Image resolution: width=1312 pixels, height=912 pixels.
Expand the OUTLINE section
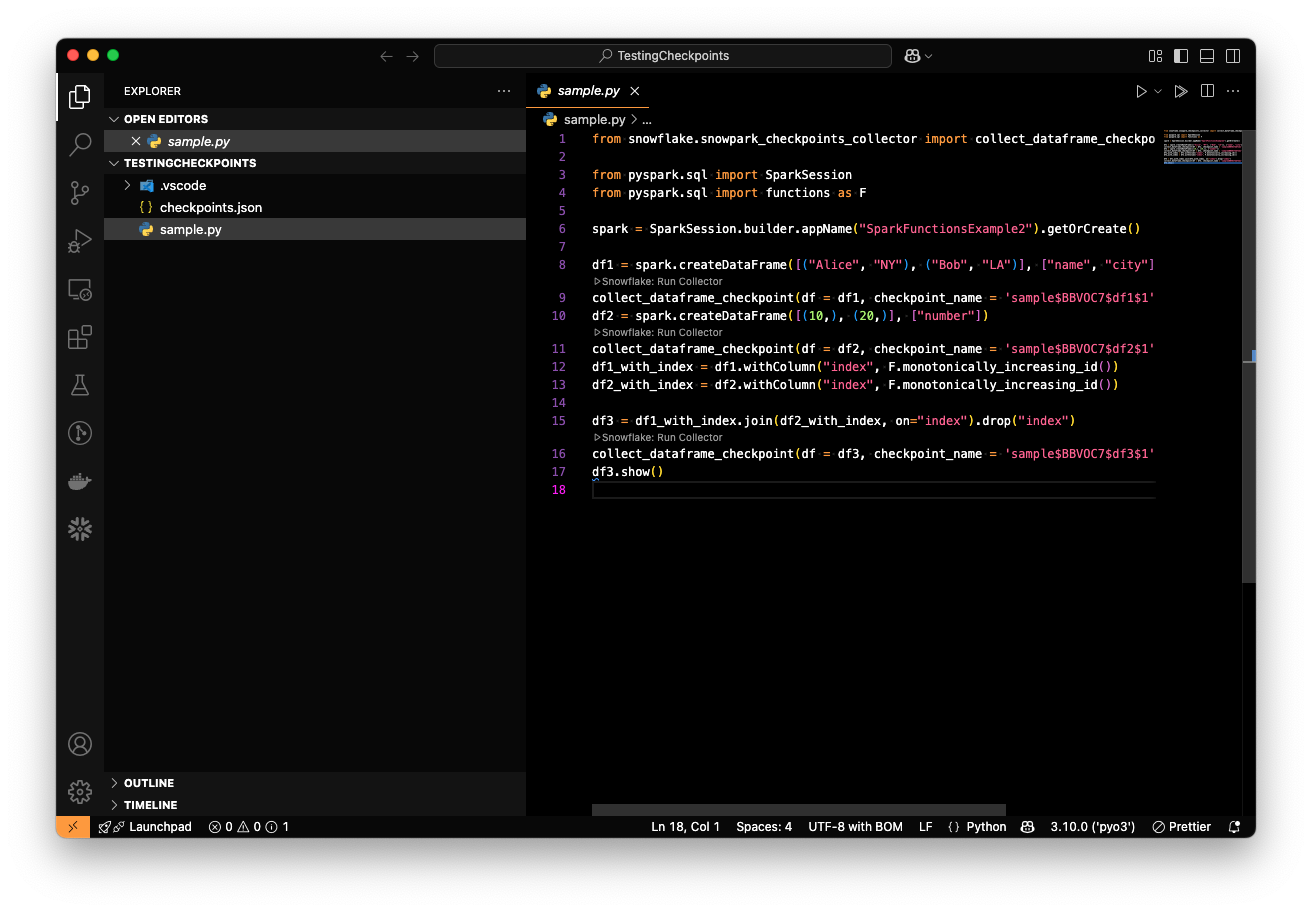point(148,783)
